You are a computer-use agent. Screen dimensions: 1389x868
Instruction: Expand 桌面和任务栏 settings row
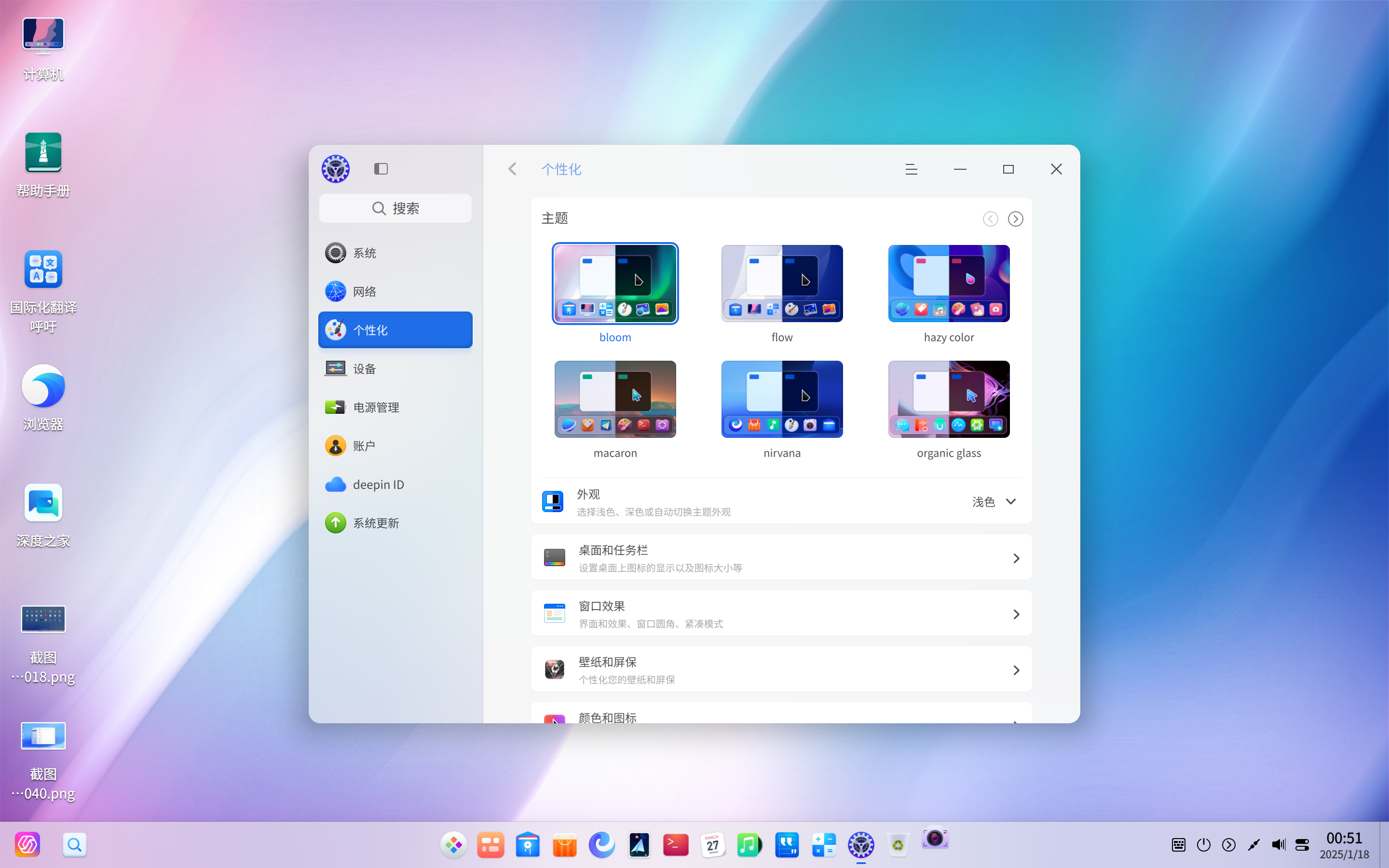coord(781,557)
